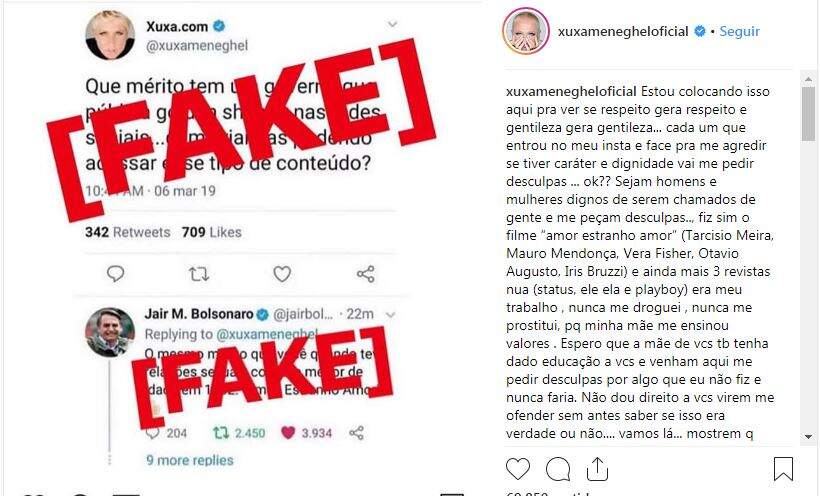The height and width of the screenshot is (496, 820).
Task: Click share icon on Bolsonaro reply
Action: (x=357, y=433)
